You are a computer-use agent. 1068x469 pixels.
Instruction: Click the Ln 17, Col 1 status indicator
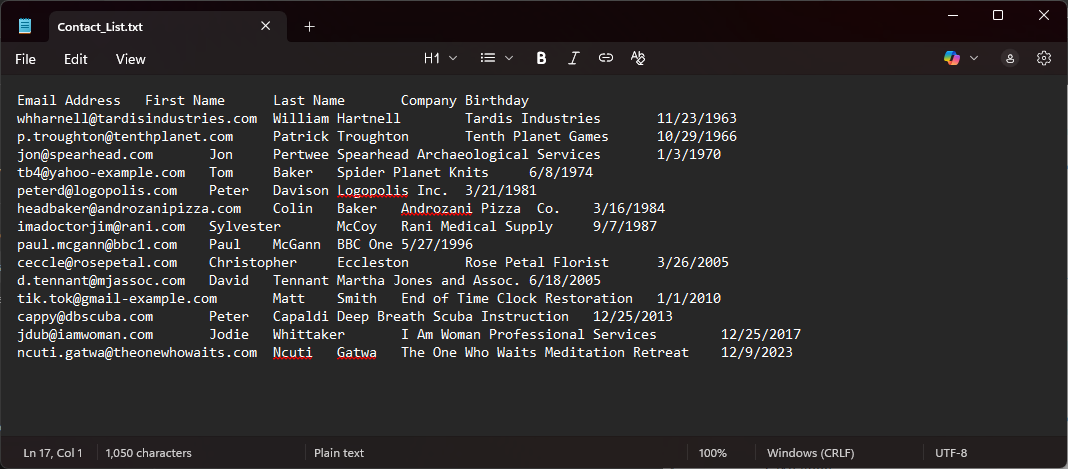(53, 453)
